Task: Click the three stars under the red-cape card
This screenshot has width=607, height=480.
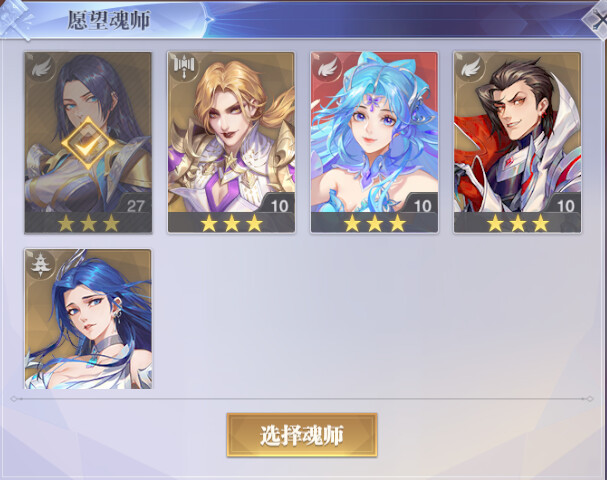Action: coord(518,223)
